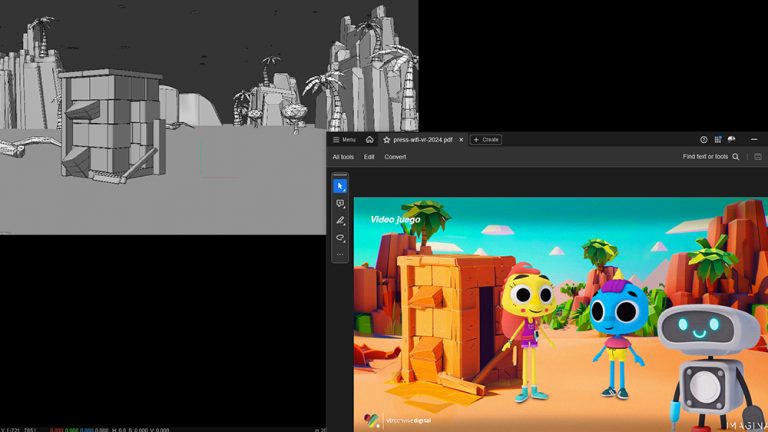Open the account profile icon
The image size is (768, 432).
[732, 140]
